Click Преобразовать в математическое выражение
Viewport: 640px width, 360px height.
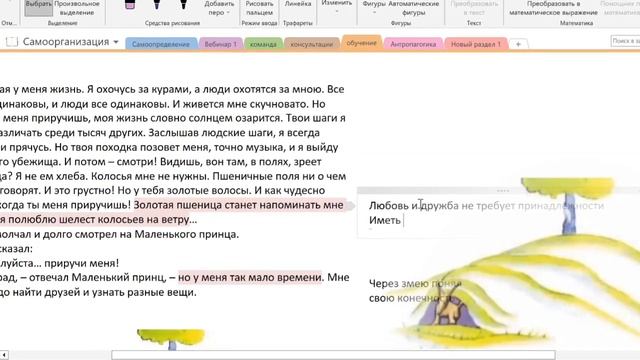pos(553,8)
